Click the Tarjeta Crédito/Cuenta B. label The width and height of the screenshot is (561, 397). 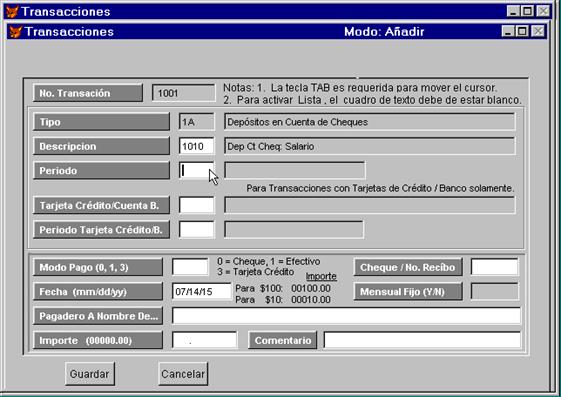click(x=101, y=205)
